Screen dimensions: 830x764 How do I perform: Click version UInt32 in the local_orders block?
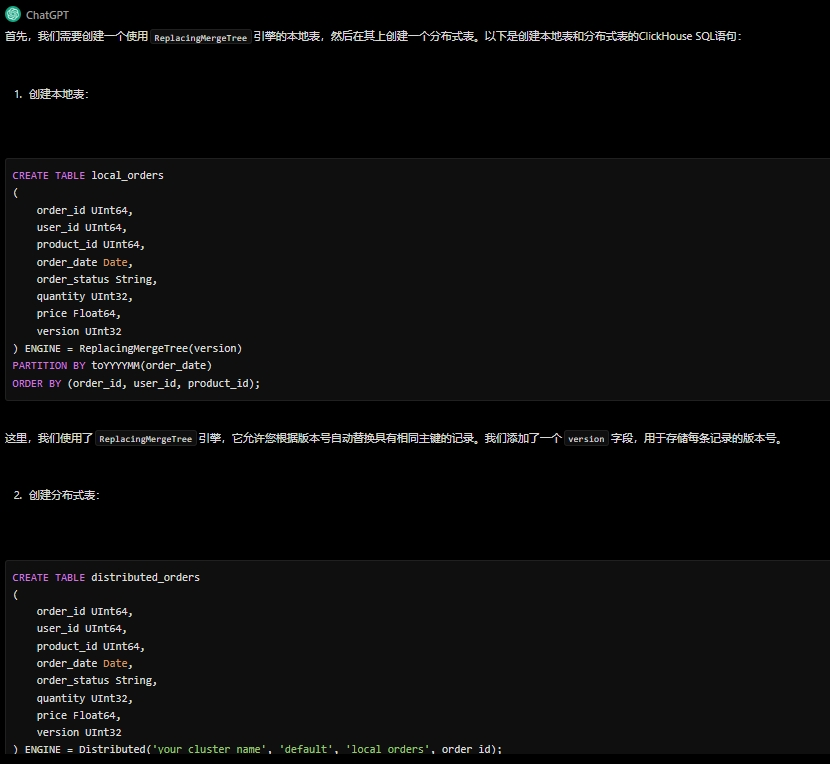79,331
